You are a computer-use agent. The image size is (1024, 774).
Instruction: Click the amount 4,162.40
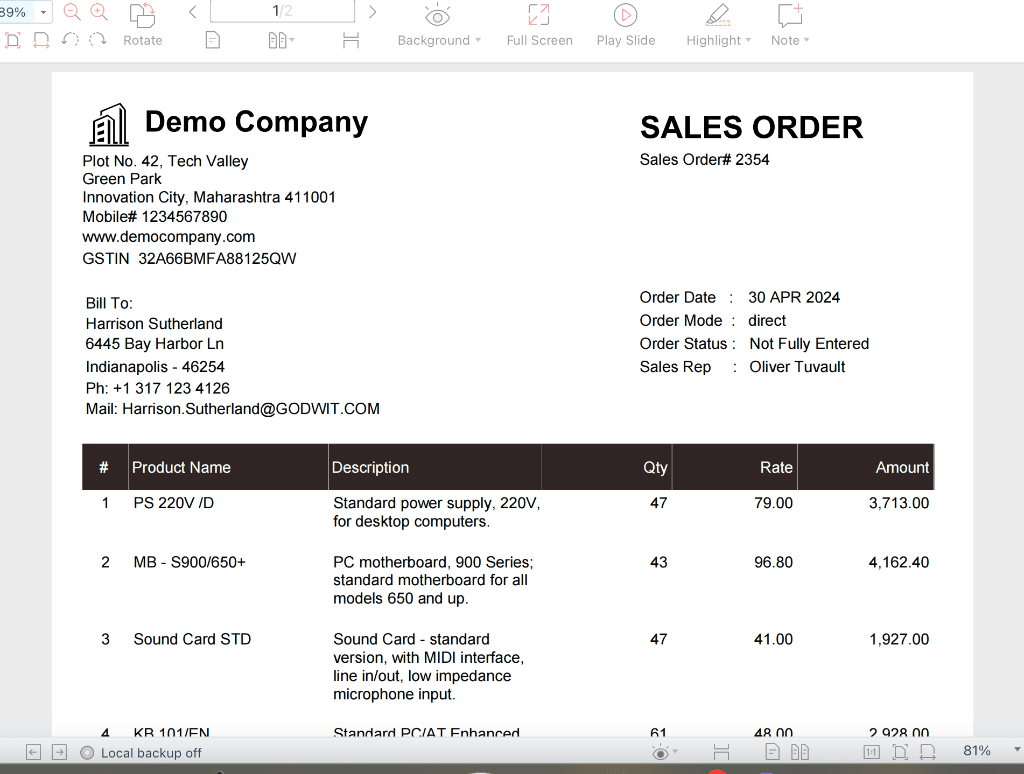pos(899,562)
